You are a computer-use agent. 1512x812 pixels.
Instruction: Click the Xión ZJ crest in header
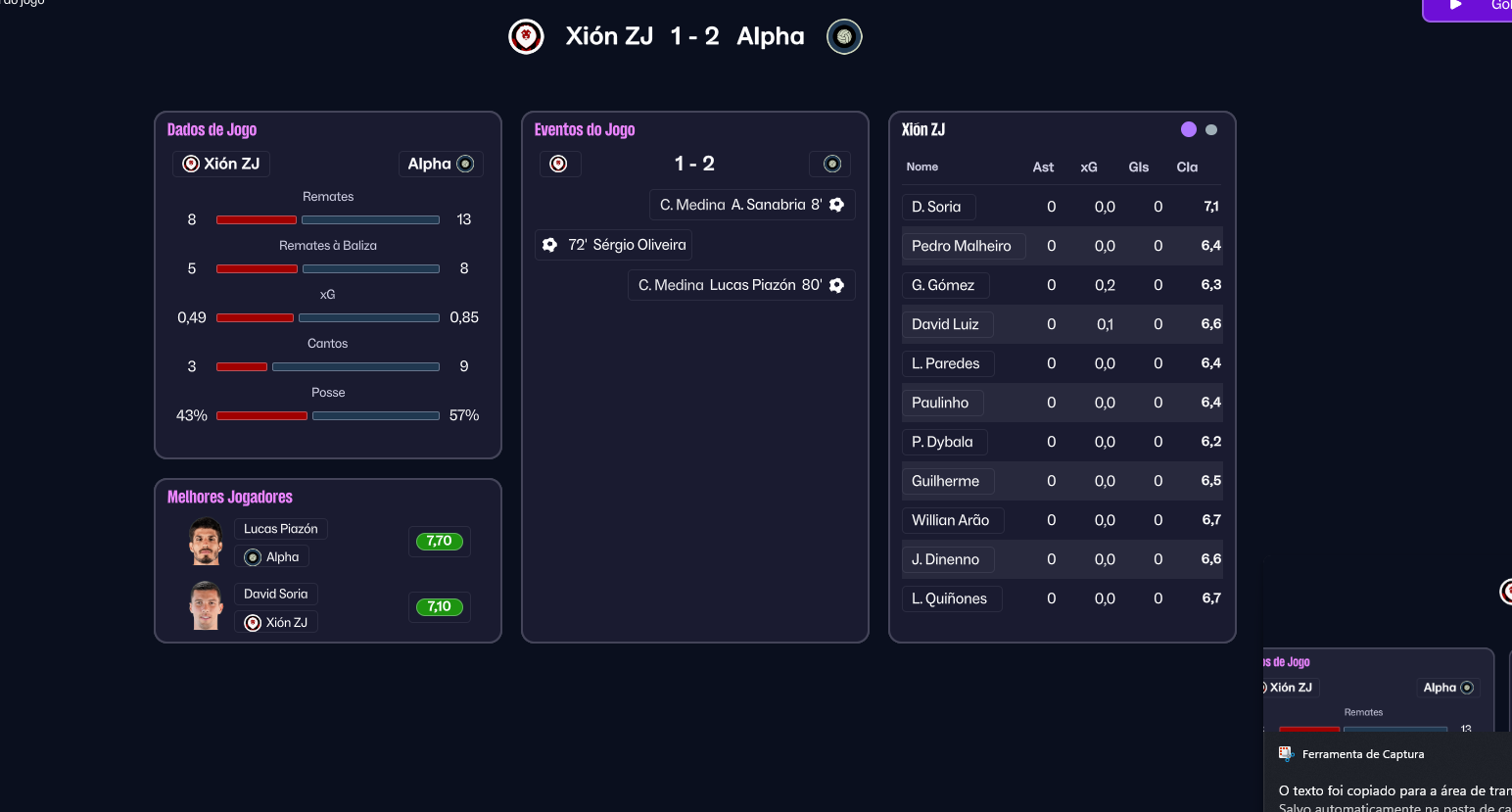tap(526, 37)
